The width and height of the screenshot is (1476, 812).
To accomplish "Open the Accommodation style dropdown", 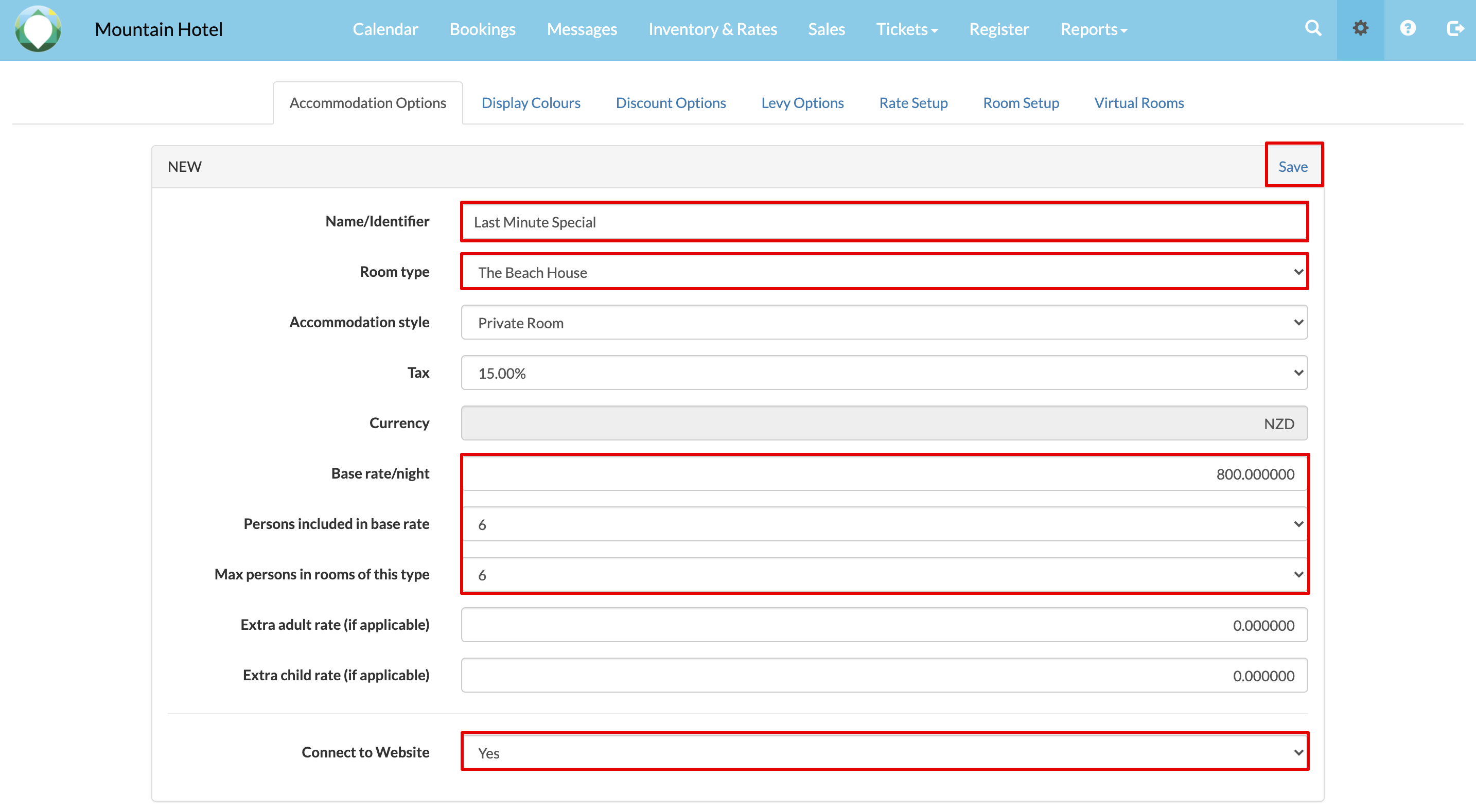I will coord(884,323).
